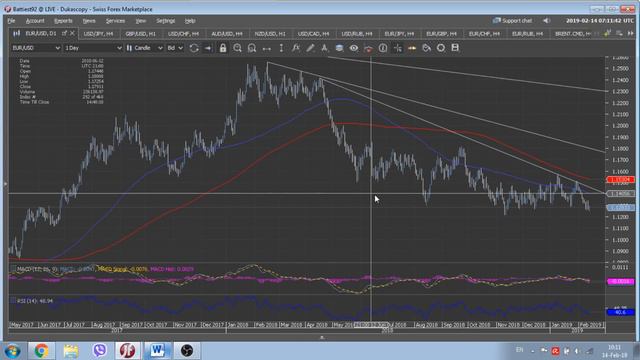
Task: Click the panel expander arrow below chart
Action: [322, 338]
